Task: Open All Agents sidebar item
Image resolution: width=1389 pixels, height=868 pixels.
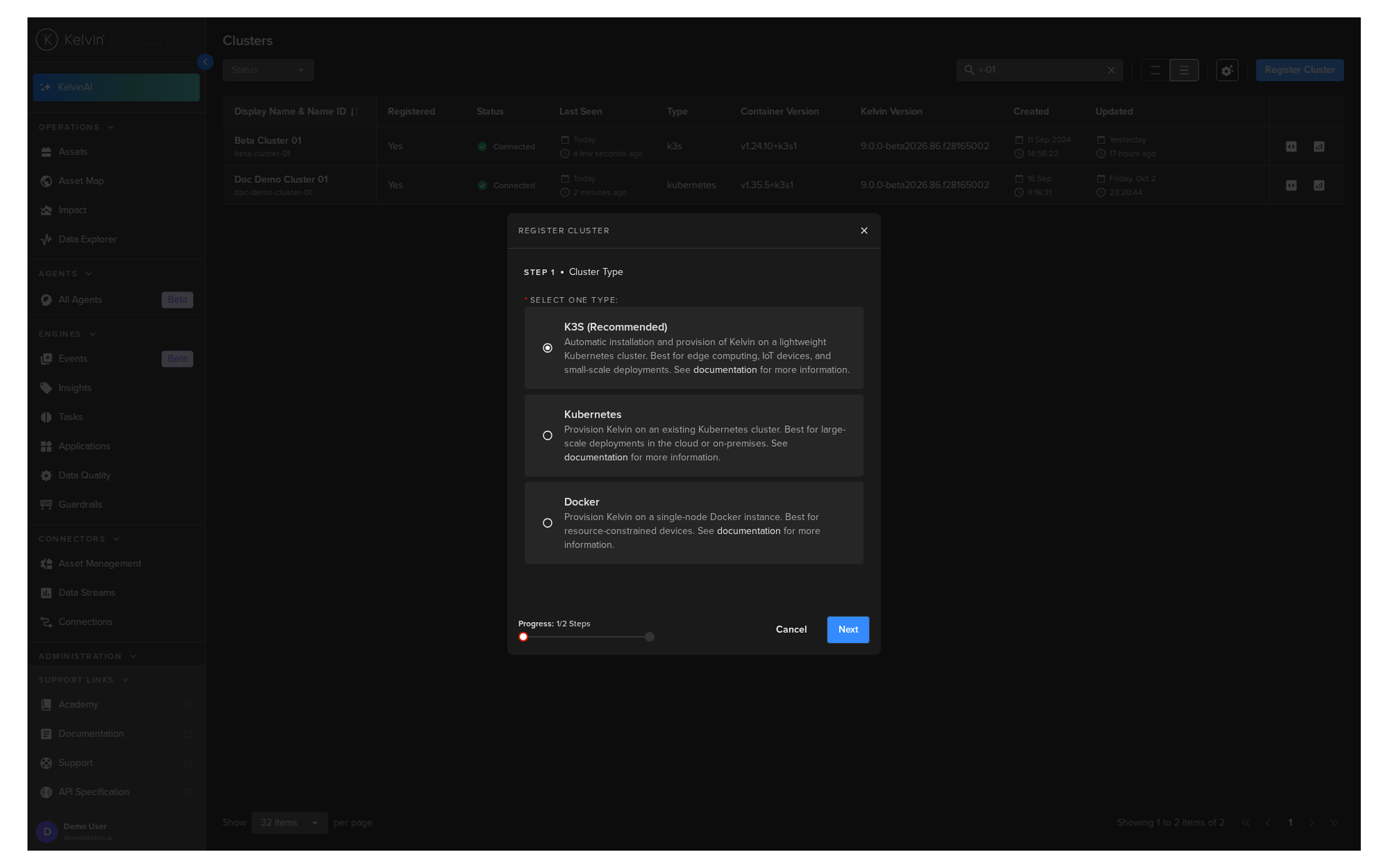Action: [116, 299]
